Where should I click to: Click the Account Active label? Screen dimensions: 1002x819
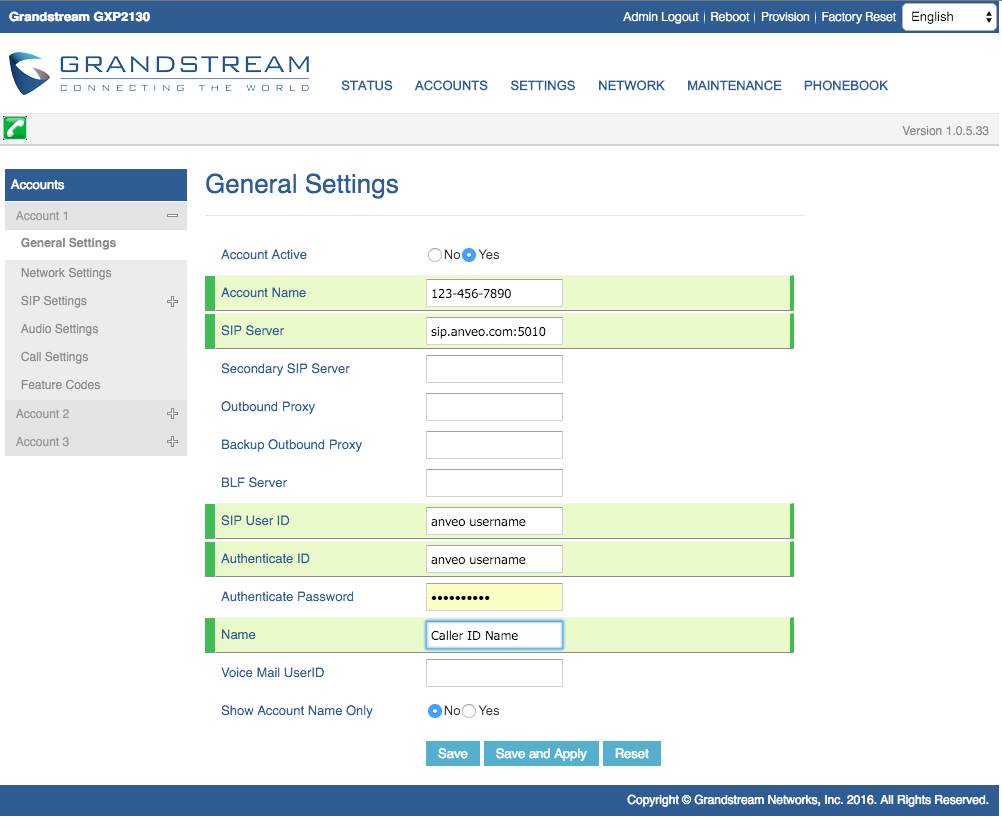tap(264, 255)
